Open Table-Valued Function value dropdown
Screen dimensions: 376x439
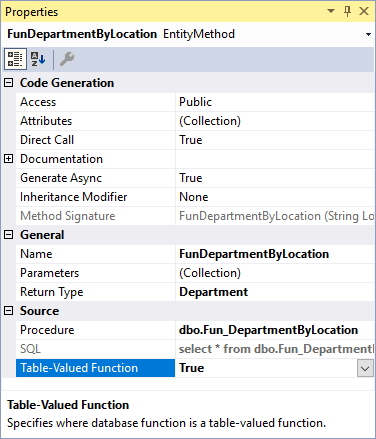(365, 368)
